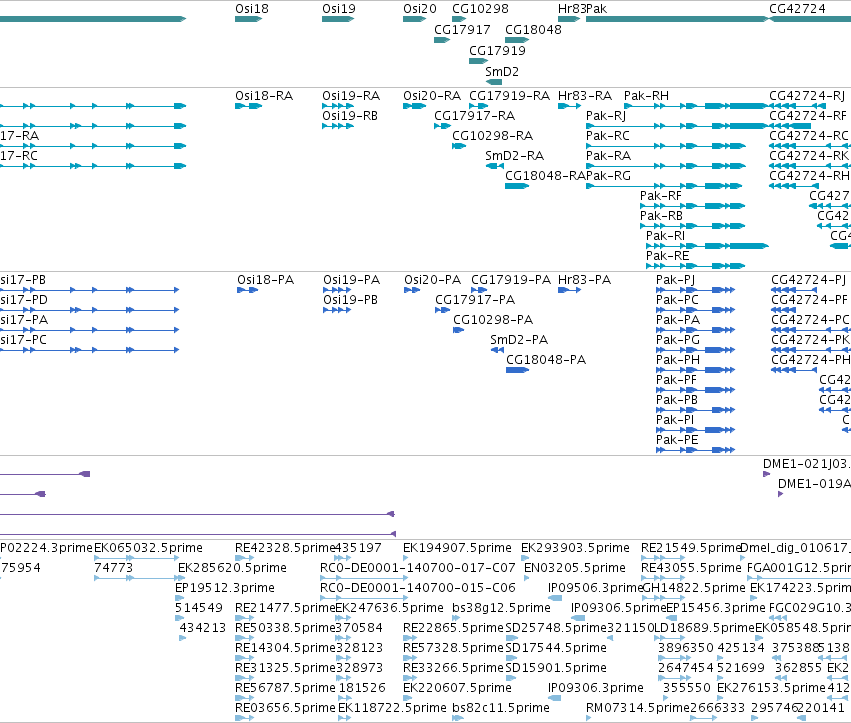Click the Hr83-RA transcript label
851x723 pixels.
(x=585, y=96)
